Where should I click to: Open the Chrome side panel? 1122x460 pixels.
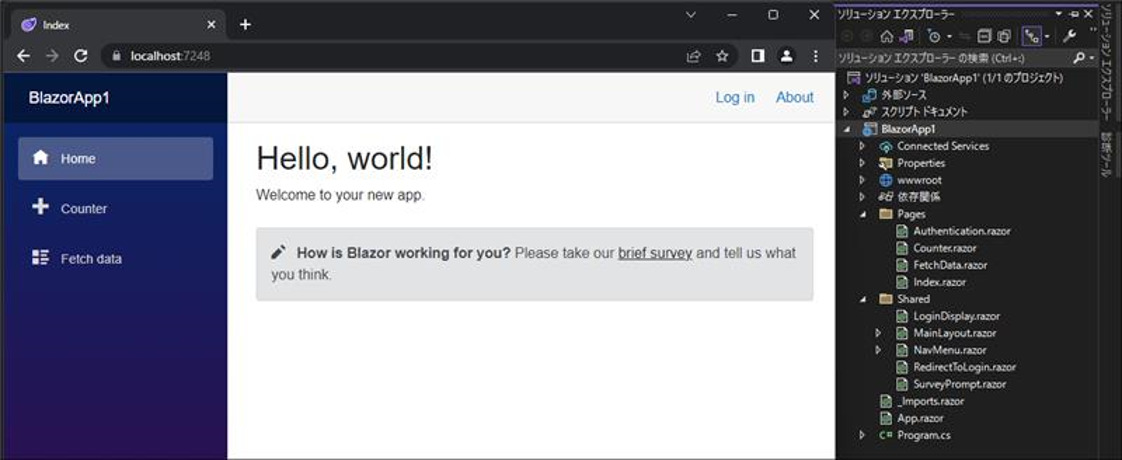pos(757,56)
